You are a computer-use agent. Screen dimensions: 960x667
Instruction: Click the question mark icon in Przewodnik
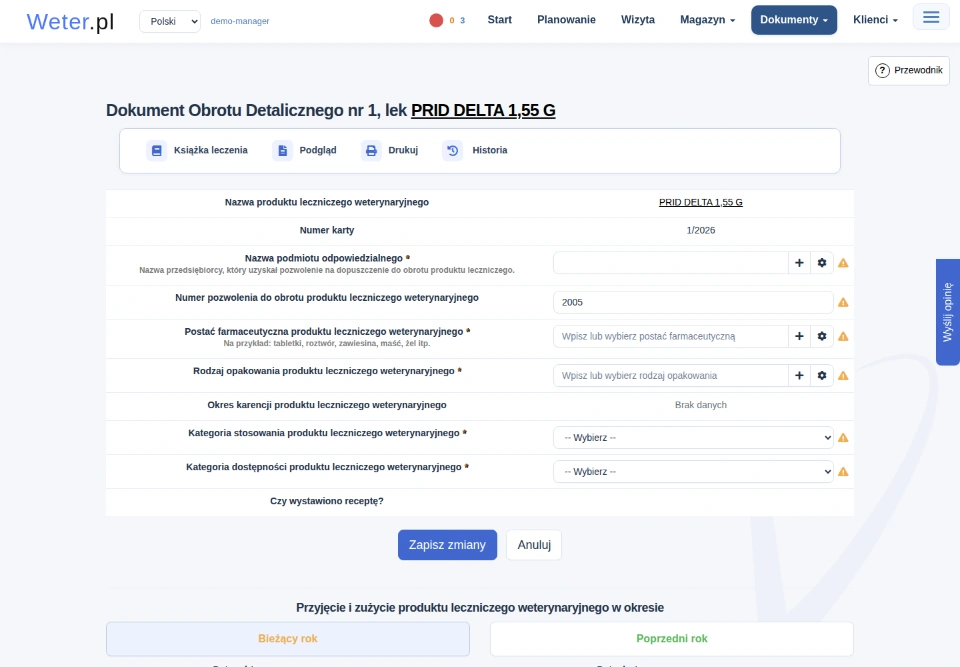click(x=882, y=70)
